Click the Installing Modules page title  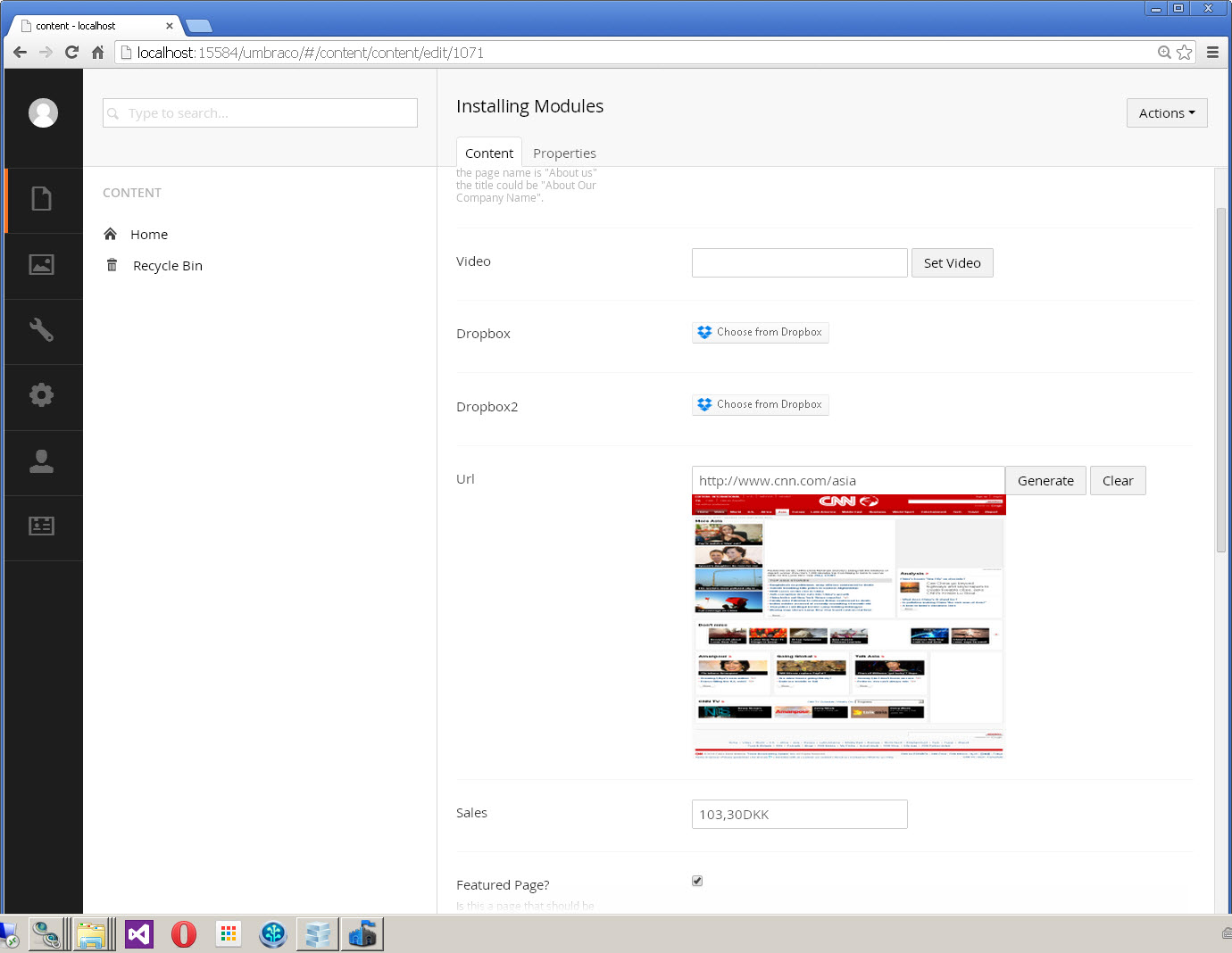pos(529,106)
